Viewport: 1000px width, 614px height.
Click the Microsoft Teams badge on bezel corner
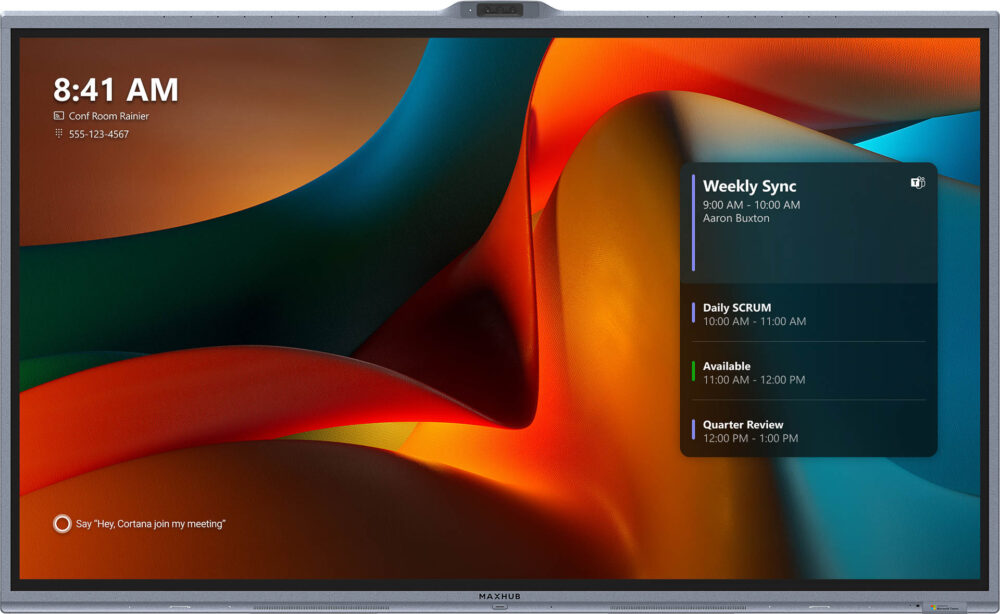943,606
